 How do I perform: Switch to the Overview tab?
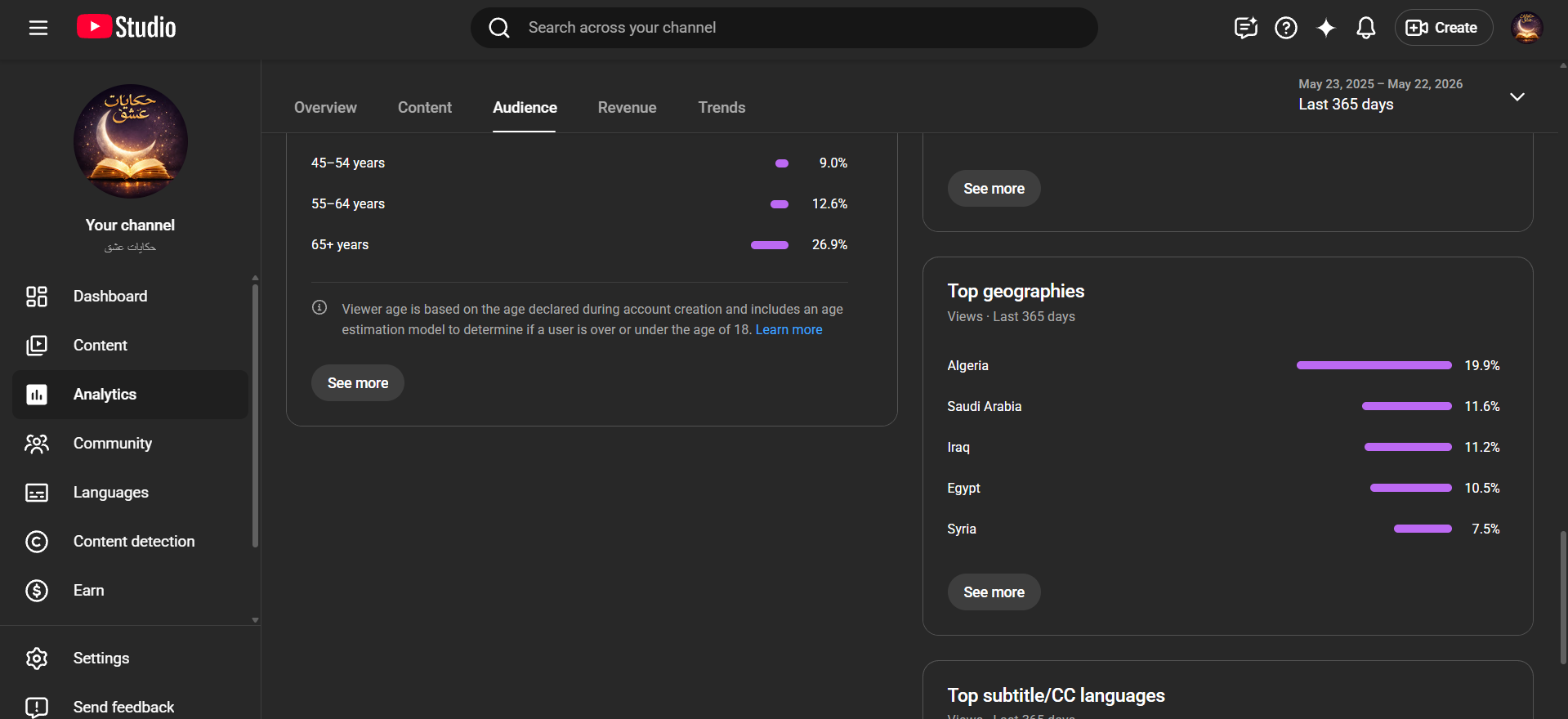tap(325, 108)
